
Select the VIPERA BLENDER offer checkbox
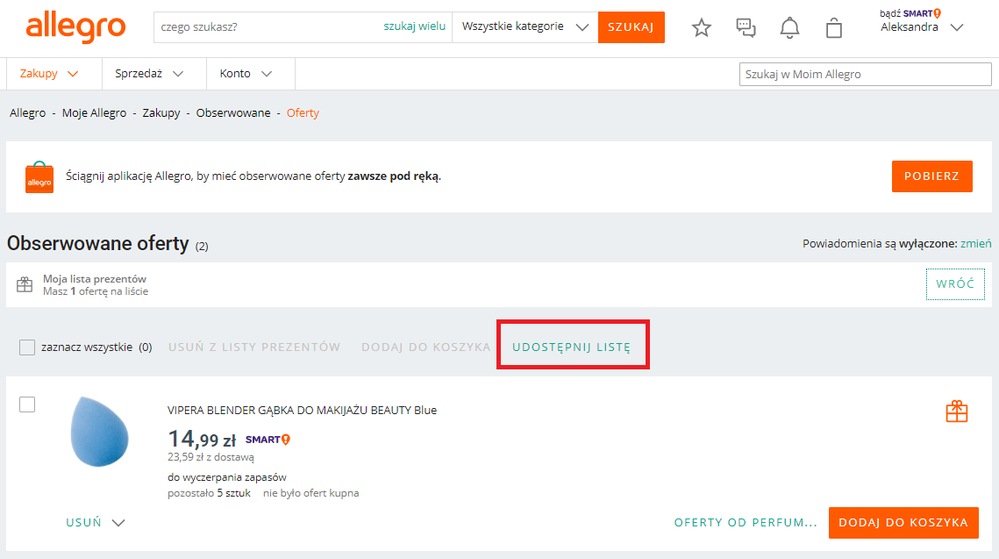[27, 404]
